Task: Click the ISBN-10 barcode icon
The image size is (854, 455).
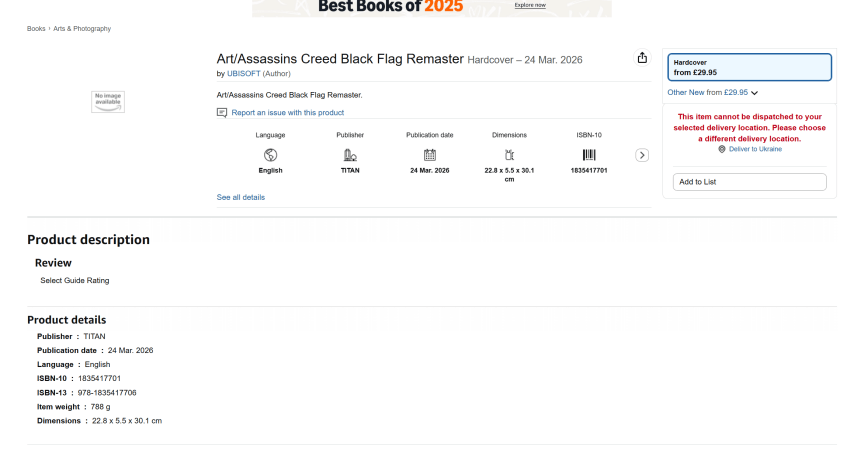Action: 589,155
